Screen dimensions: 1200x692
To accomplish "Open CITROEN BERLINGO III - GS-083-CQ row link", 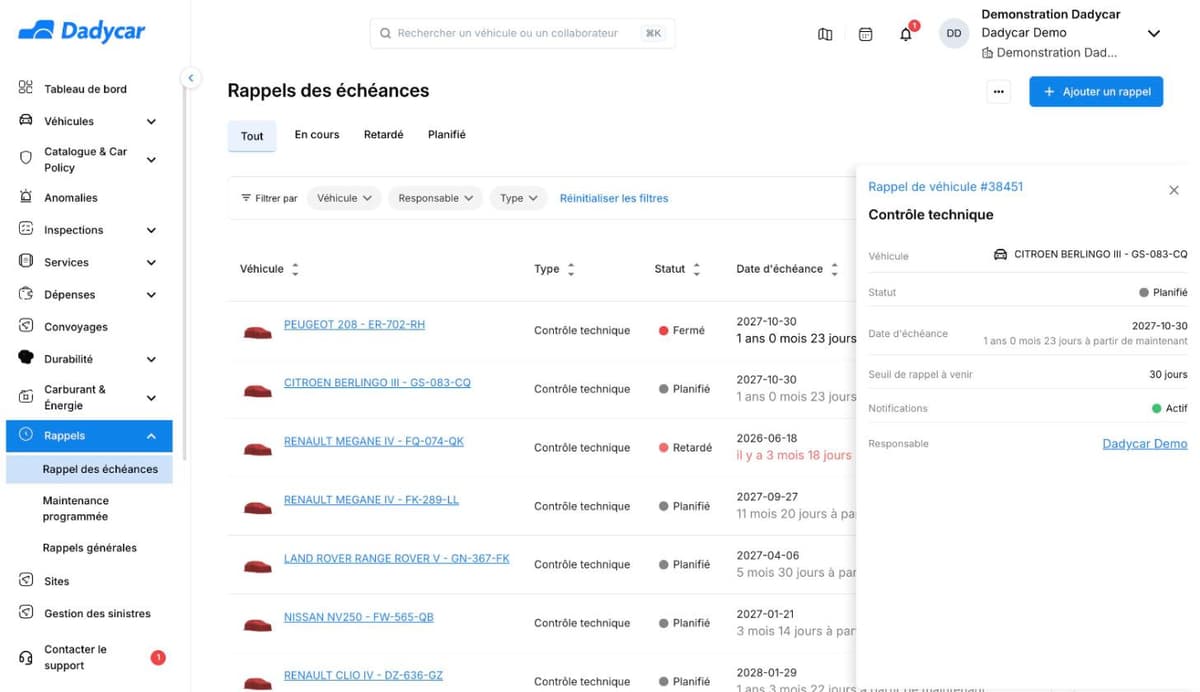I will pyautogui.click(x=377, y=383).
